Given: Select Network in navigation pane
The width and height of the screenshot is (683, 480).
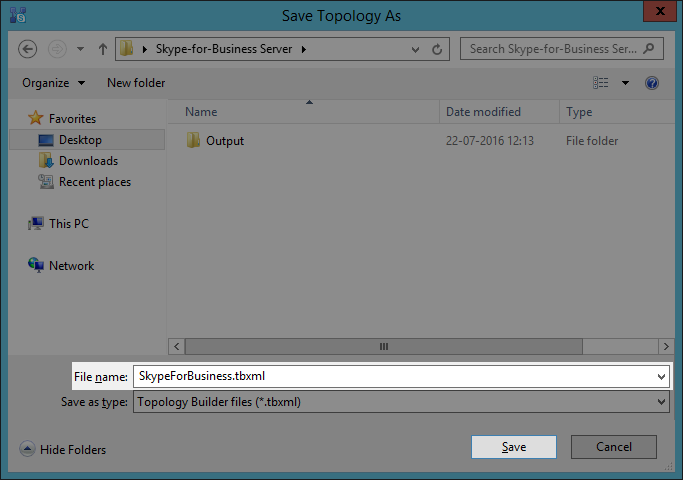Looking at the screenshot, I should tap(71, 266).
